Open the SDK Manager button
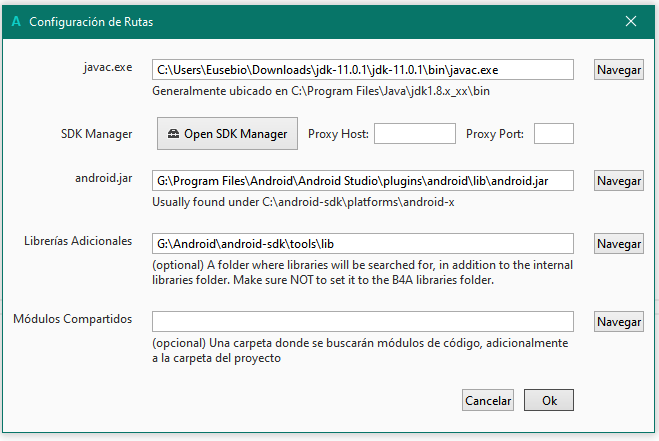The image size is (659, 441). click(x=227, y=134)
